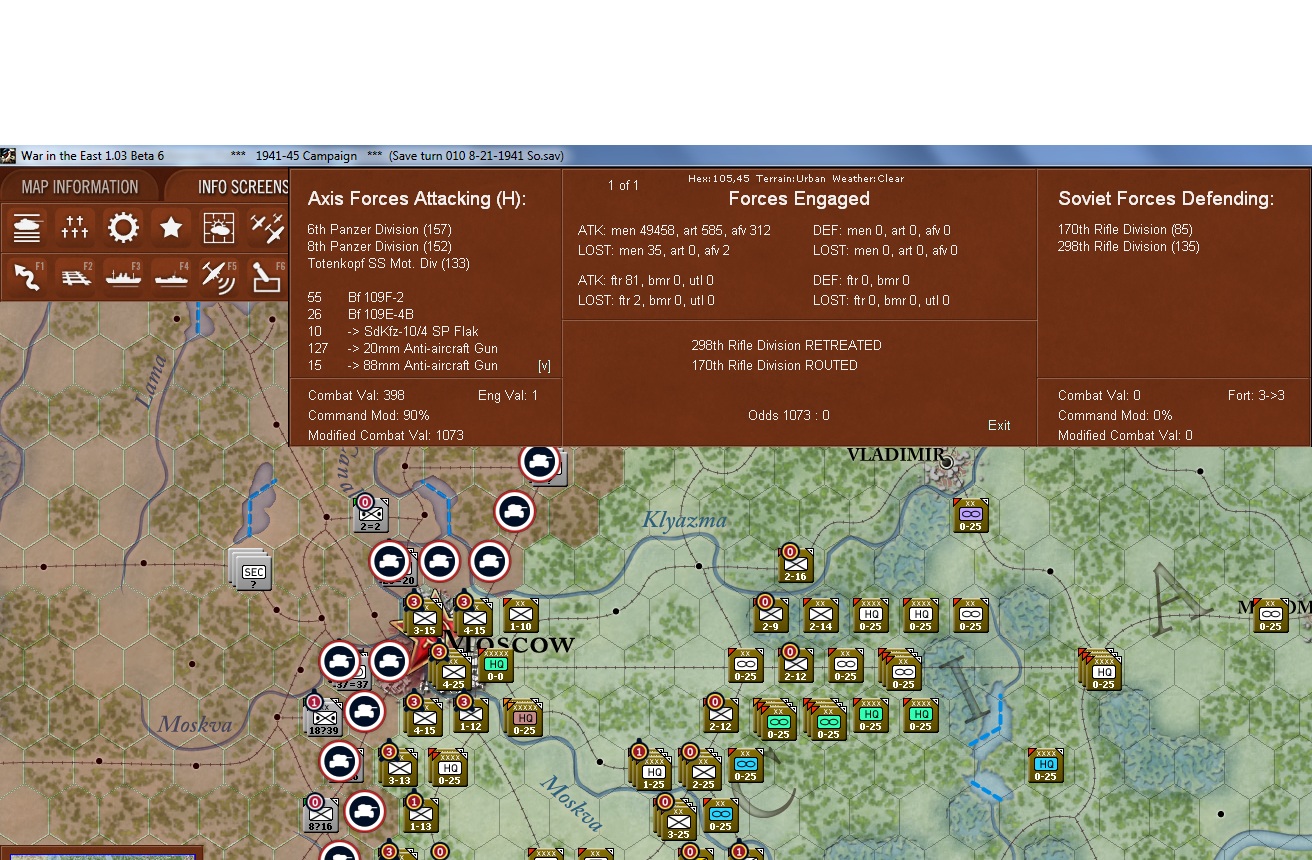Select the German infantry unit marked 8?16

pos(321,816)
